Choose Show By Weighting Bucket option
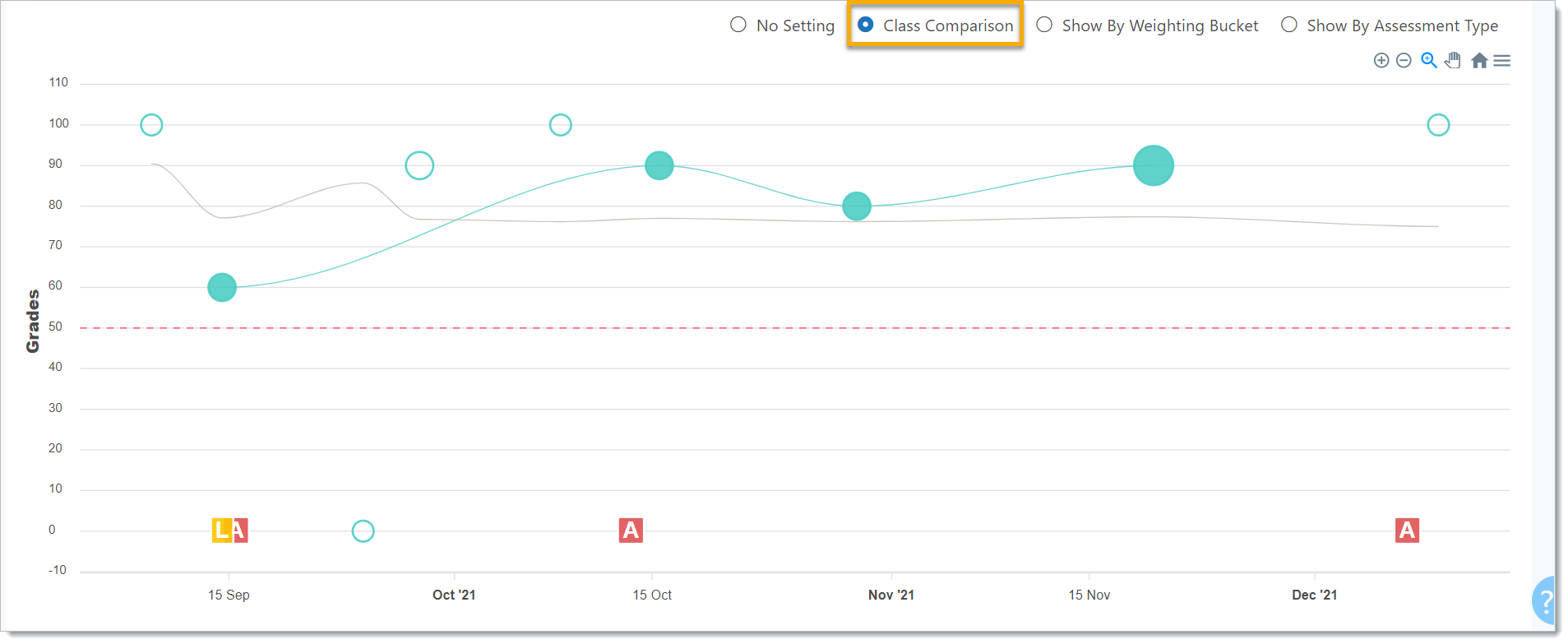Viewport: 1568px width, 644px height. click(x=1044, y=25)
